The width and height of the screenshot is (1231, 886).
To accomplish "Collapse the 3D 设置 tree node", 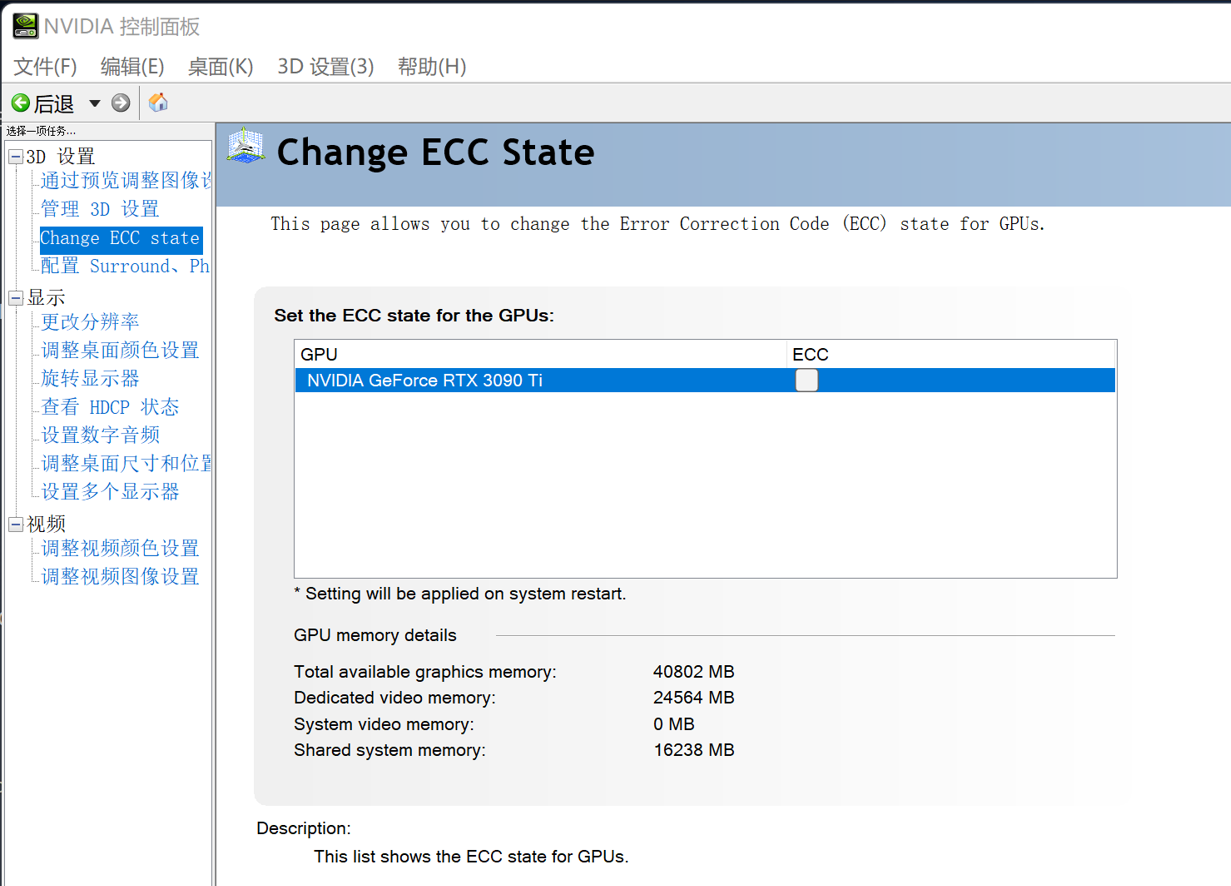I will [16, 157].
